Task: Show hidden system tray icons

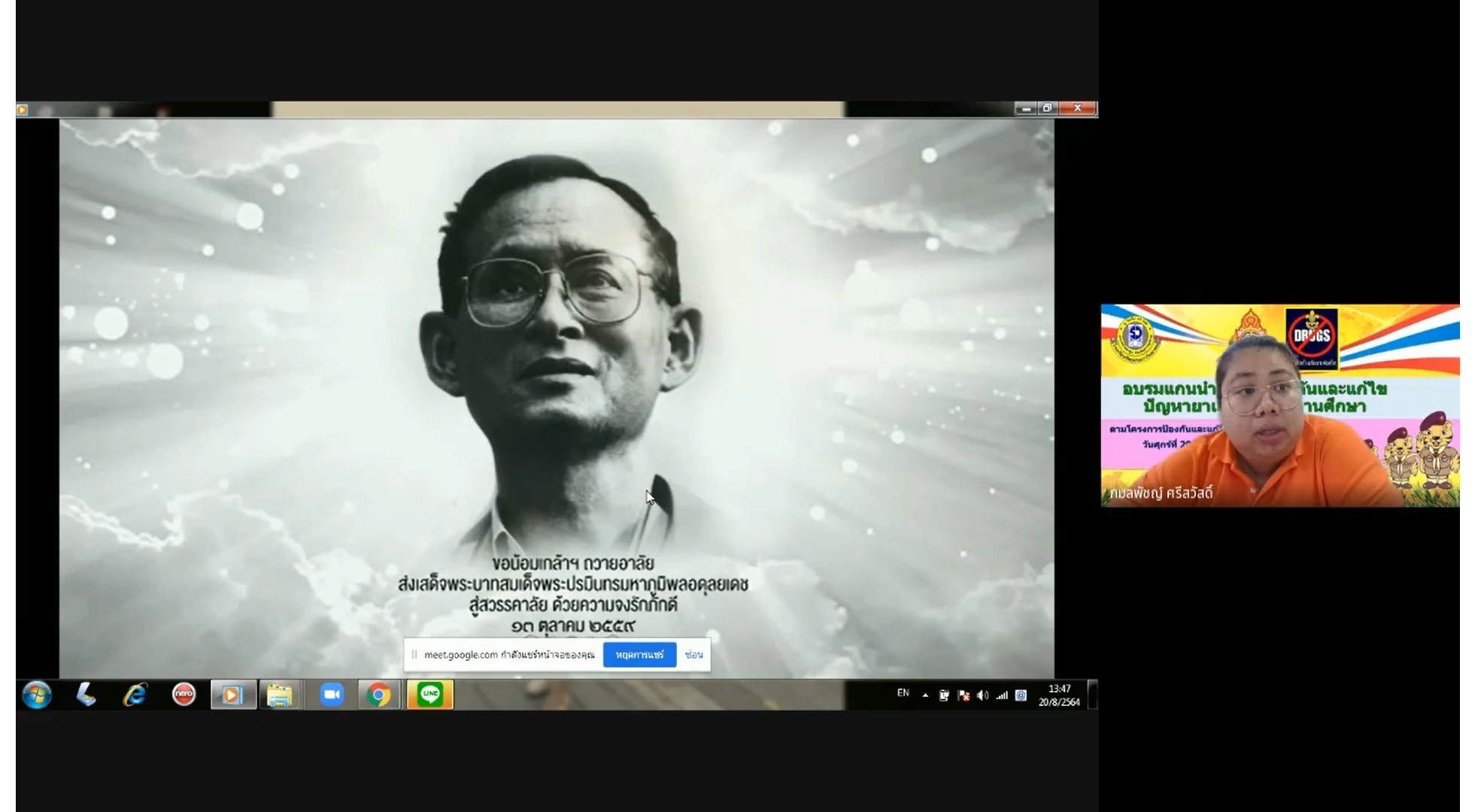Action: (925, 695)
